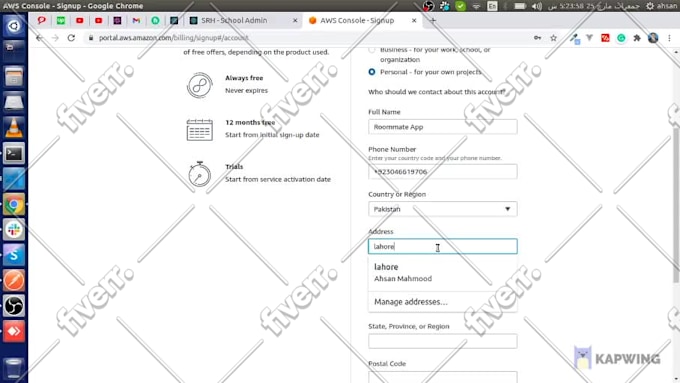Click the Always free infinity icon
This screenshot has height=383, width=680.
(x=199, y=85)
